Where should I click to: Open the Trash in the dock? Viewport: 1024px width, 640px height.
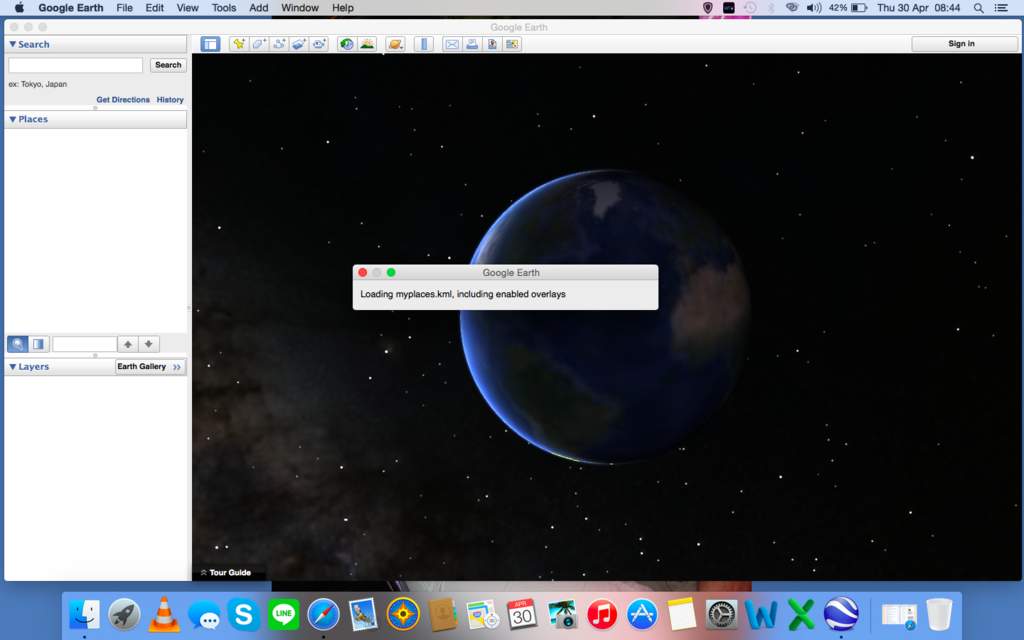click(939, 615)
